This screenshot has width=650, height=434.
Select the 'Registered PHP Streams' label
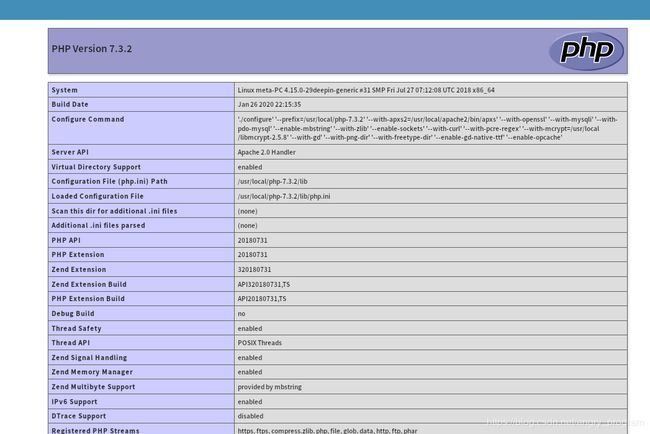point(95,430)
